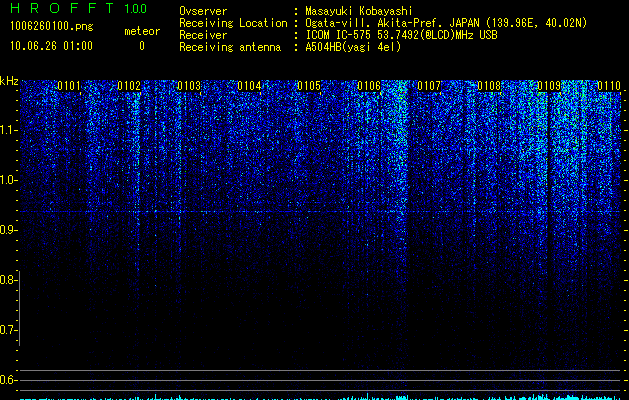Screen dimensions: 629x400
Task: Click the Ogata-vill. Akita-Pref. JAPAN location text
Action: pos(446,23)
